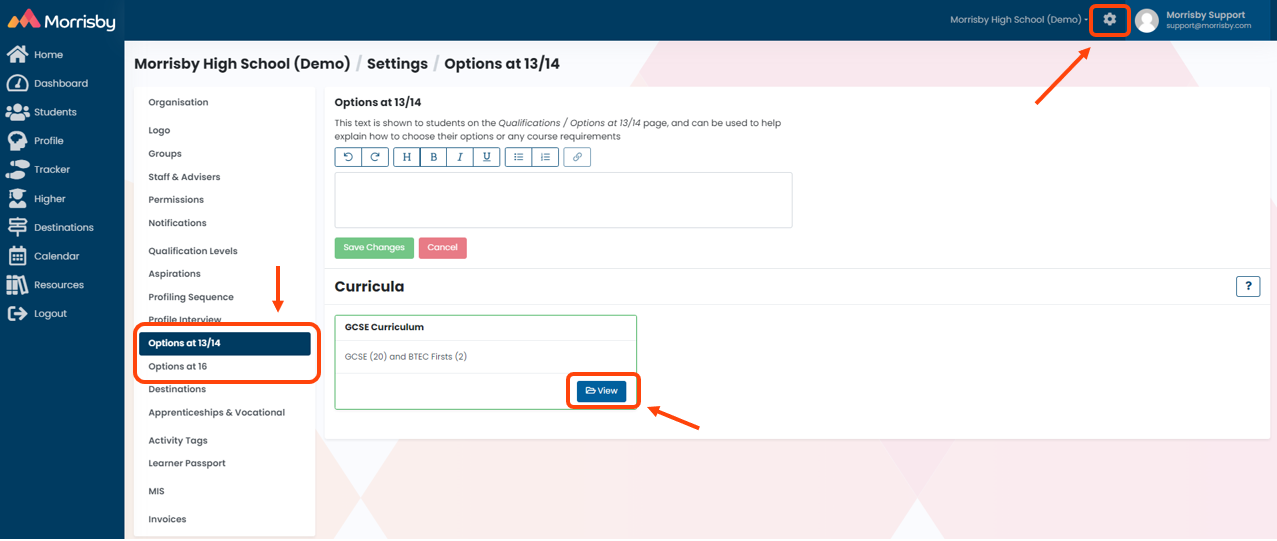
Task: Click 'GCSE (20) and BTEC Firsts (2)' text
Action: tap(406, 357)
